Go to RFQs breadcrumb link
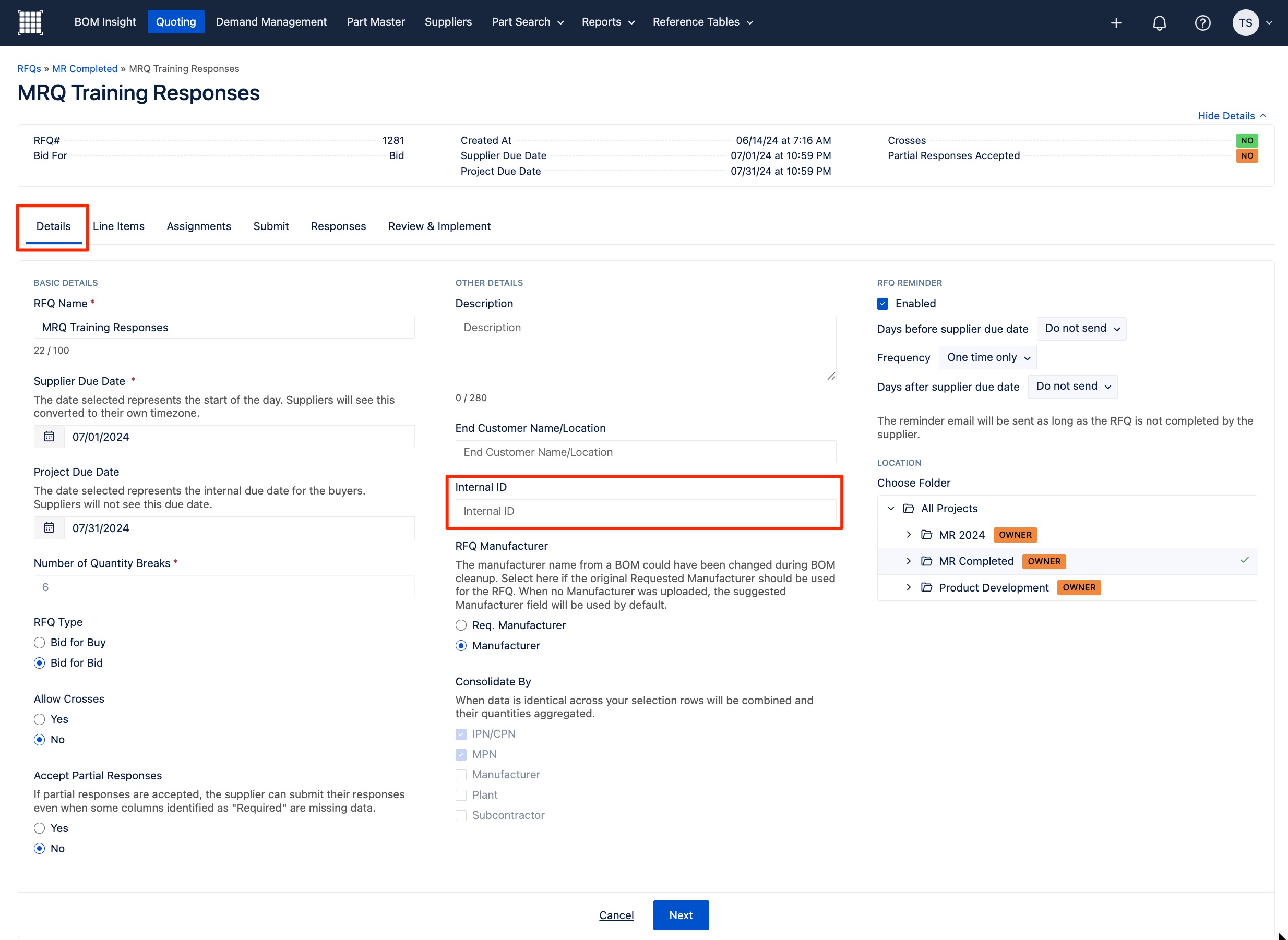 tap(29, 68)
